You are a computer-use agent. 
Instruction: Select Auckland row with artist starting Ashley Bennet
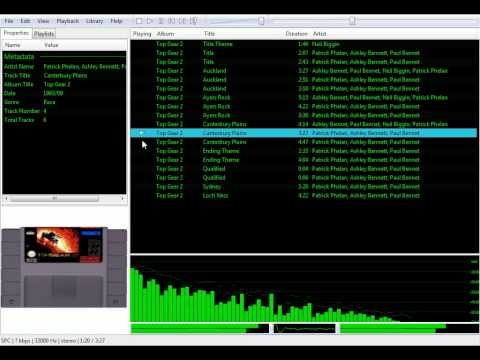click(303, 71)
